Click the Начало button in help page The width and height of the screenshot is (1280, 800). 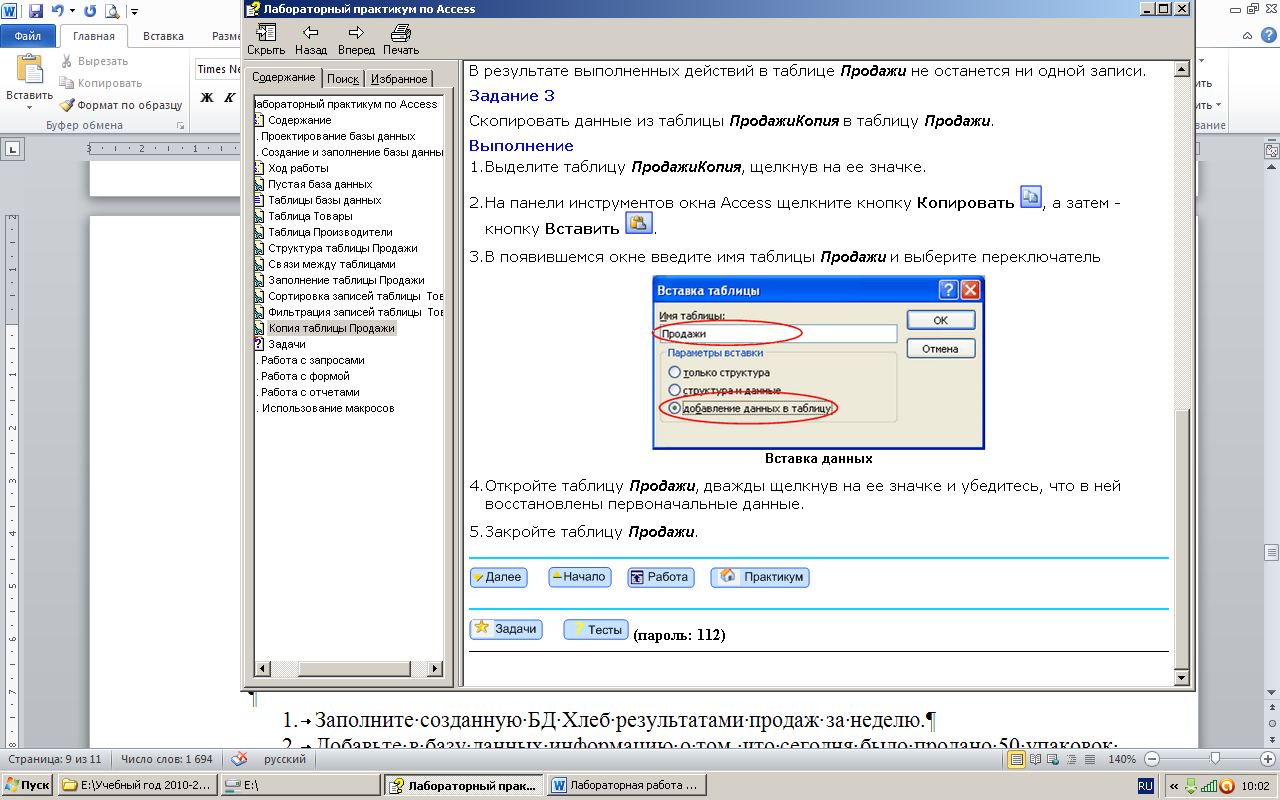(x=580, y=577)
